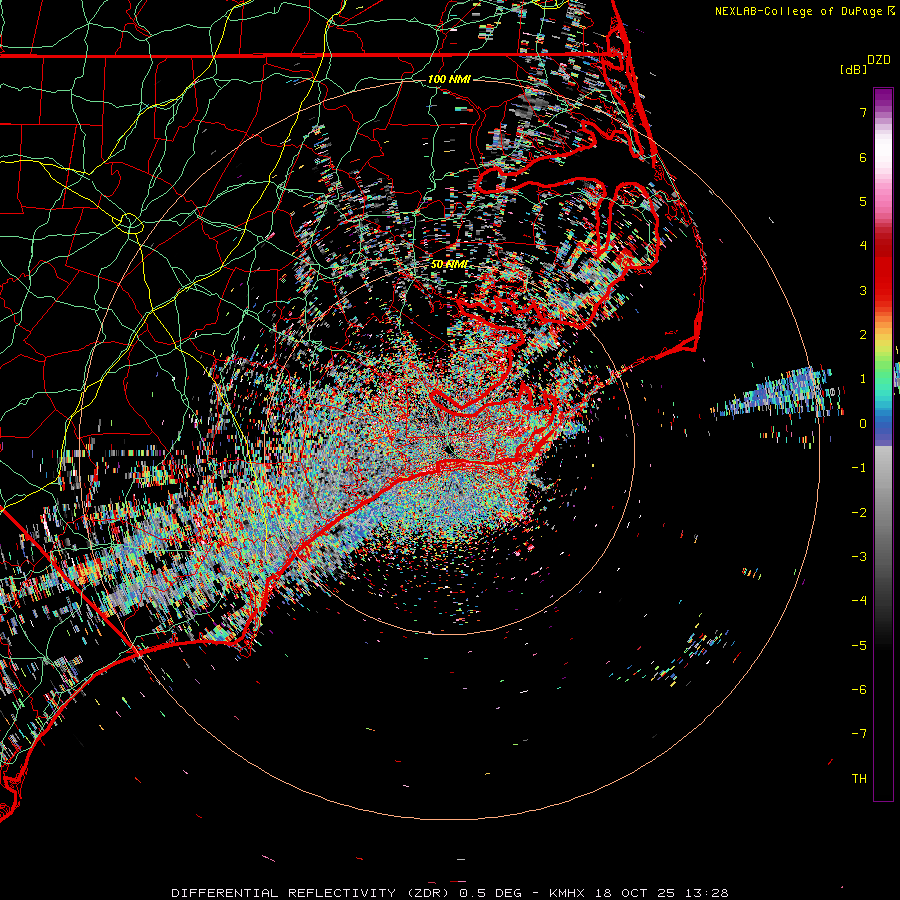Click the scale label reading -3

[859, 556]
